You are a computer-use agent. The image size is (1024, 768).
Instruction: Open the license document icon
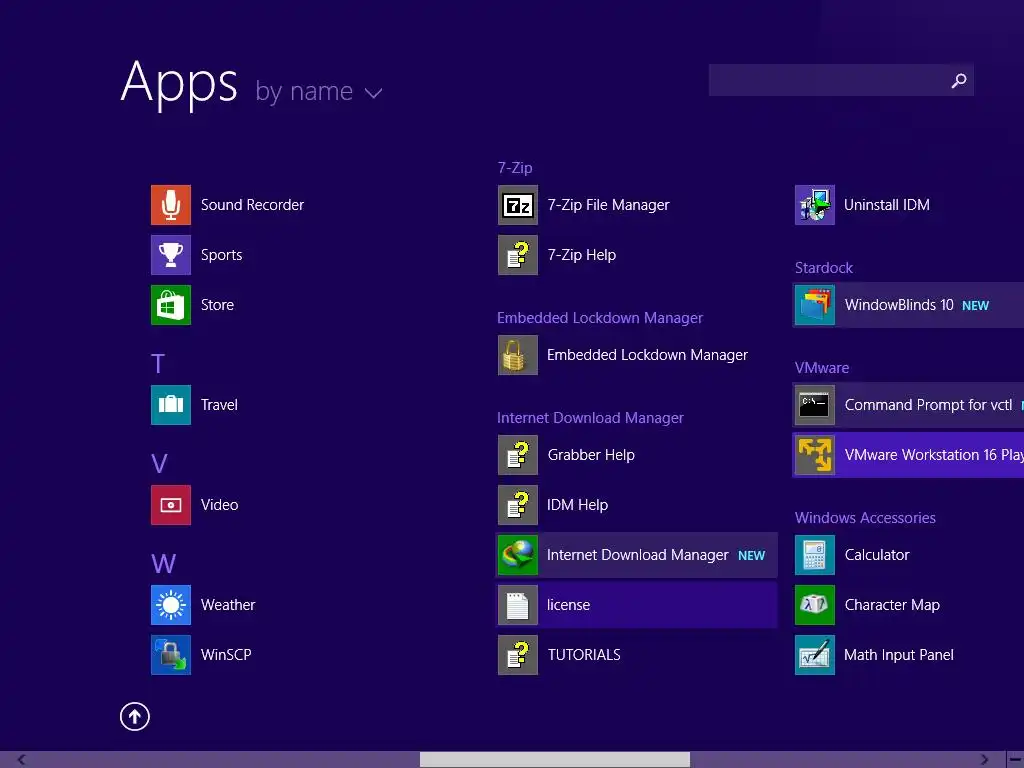click(x=517, y=605)
